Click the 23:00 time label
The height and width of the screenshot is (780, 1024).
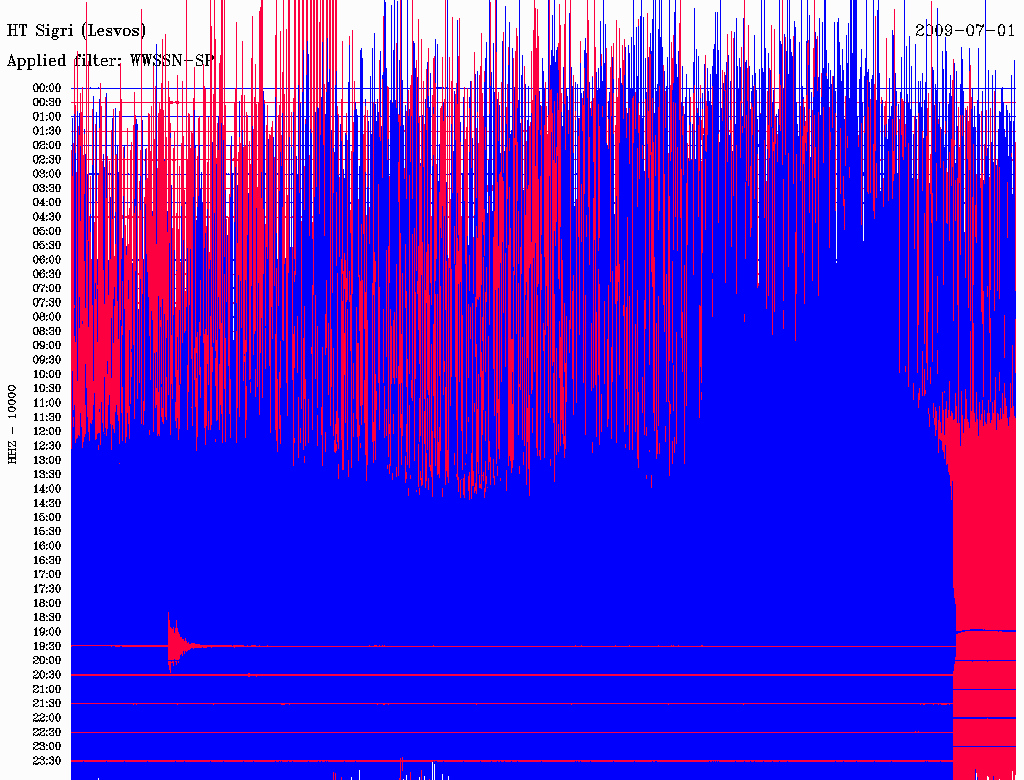pos(47,747)
